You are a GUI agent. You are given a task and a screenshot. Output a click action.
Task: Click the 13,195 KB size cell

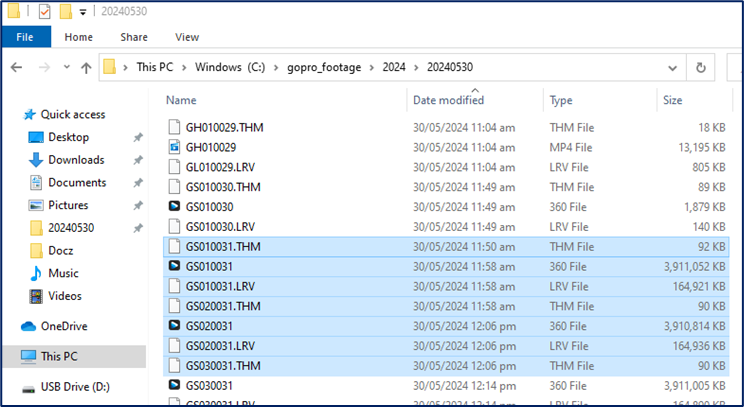pos(702,148)
